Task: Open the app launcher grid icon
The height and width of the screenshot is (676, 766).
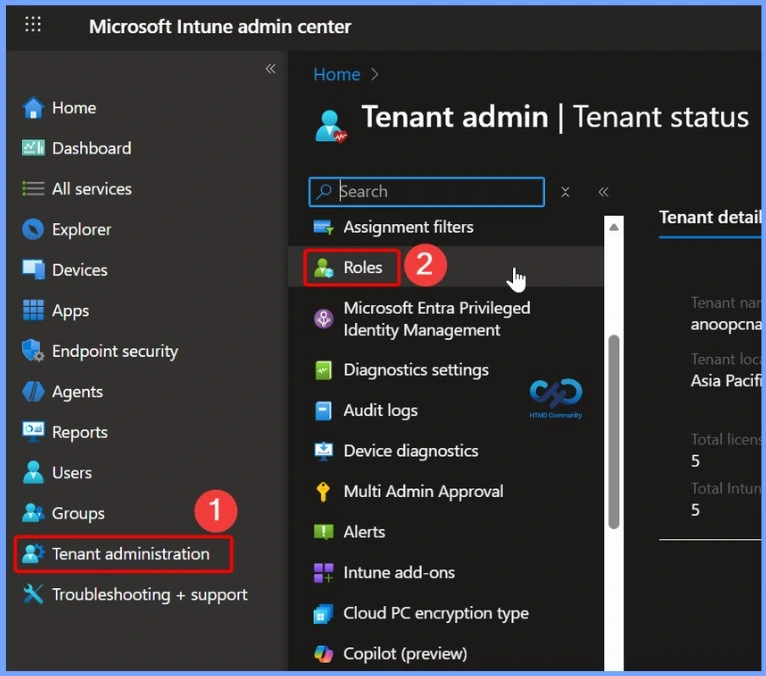Action: pyautogui.click(x=33, y=23)
